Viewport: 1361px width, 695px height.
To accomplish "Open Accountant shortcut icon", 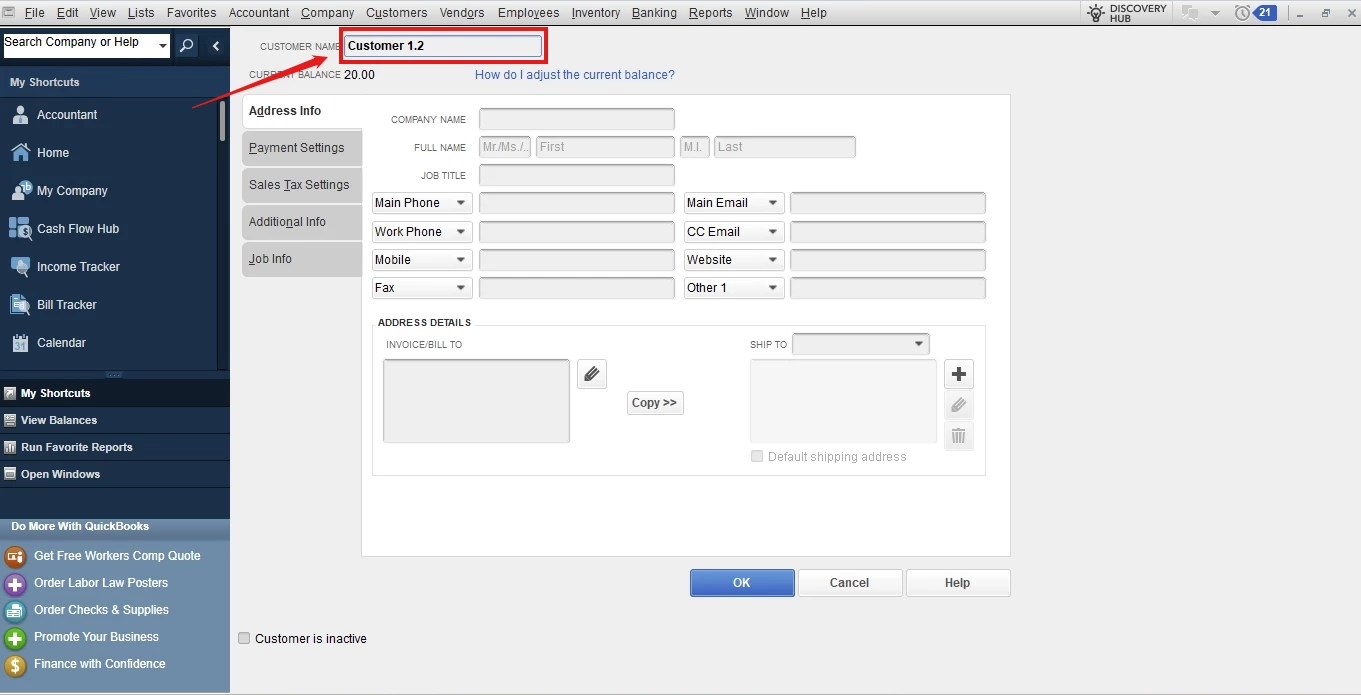I will pos(20,115).
